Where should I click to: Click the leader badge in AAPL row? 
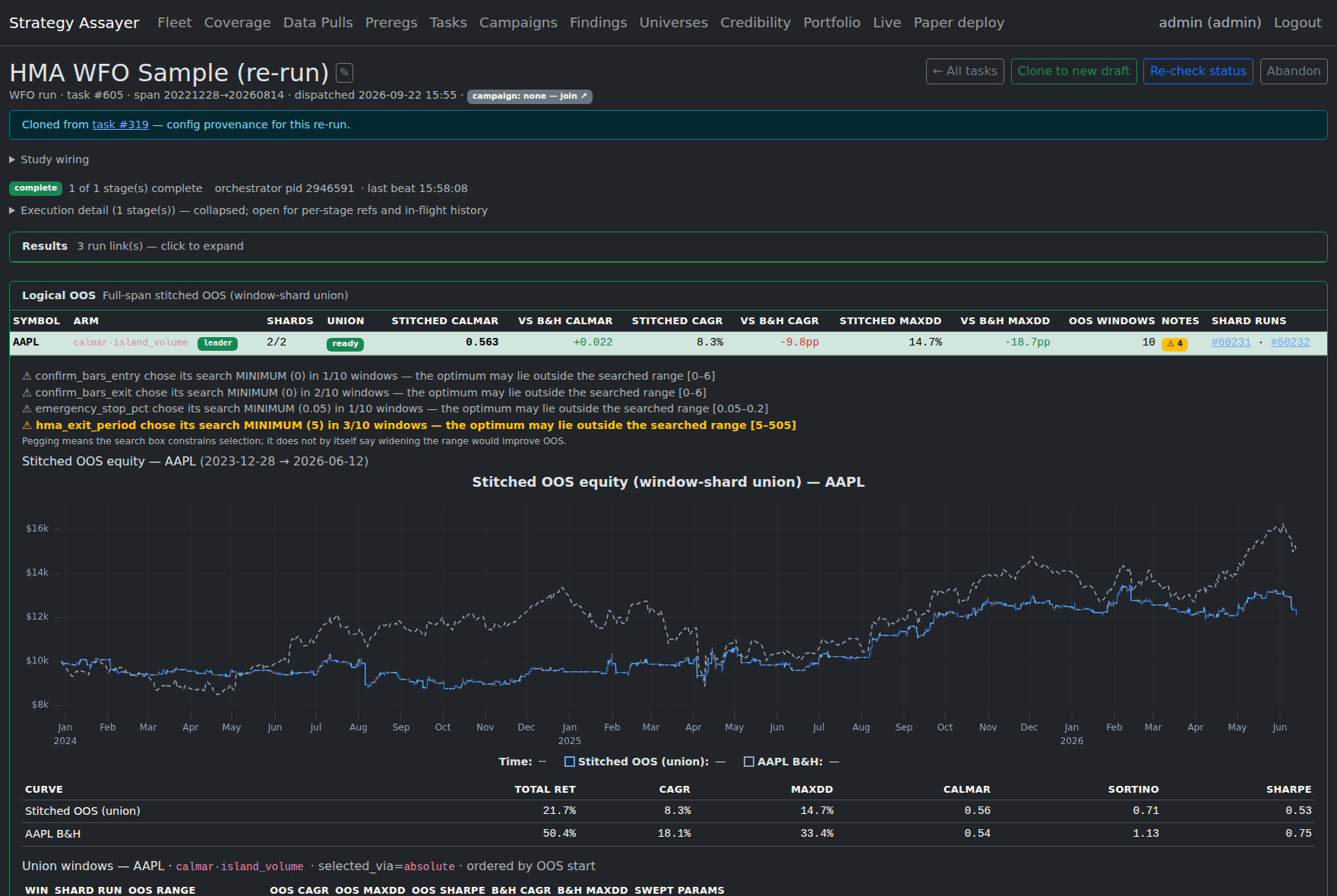coord(217,343)
